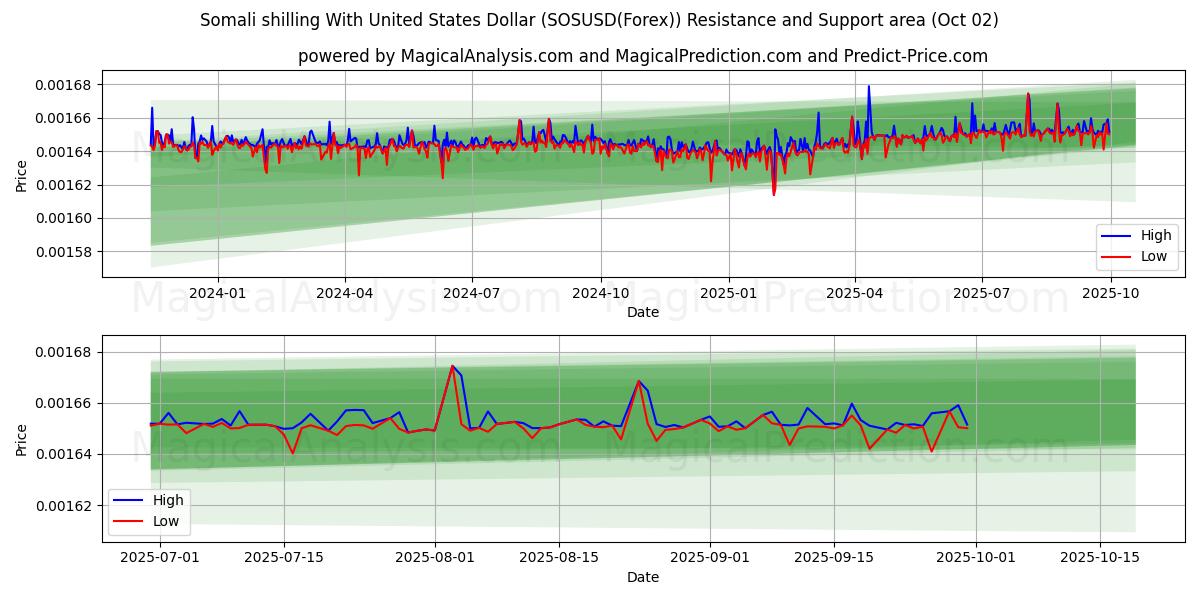1200x600 pixels.
Task: Click the 2024-07 date tick label
Action: click(471, 293)
